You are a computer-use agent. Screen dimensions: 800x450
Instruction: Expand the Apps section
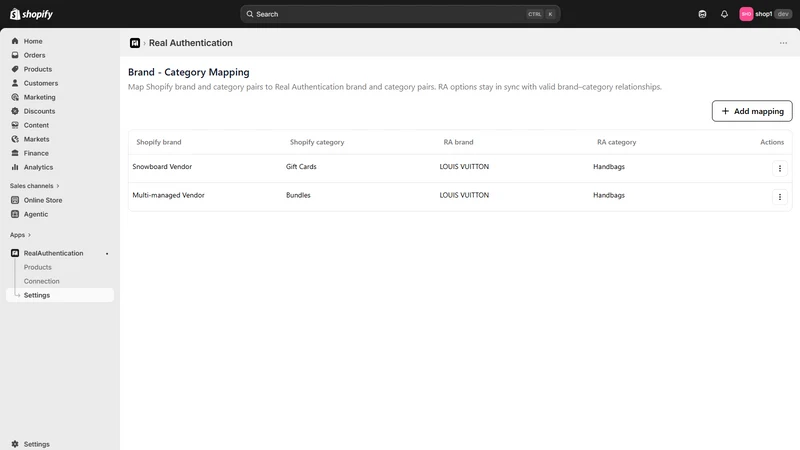click(x=20, y=235)
